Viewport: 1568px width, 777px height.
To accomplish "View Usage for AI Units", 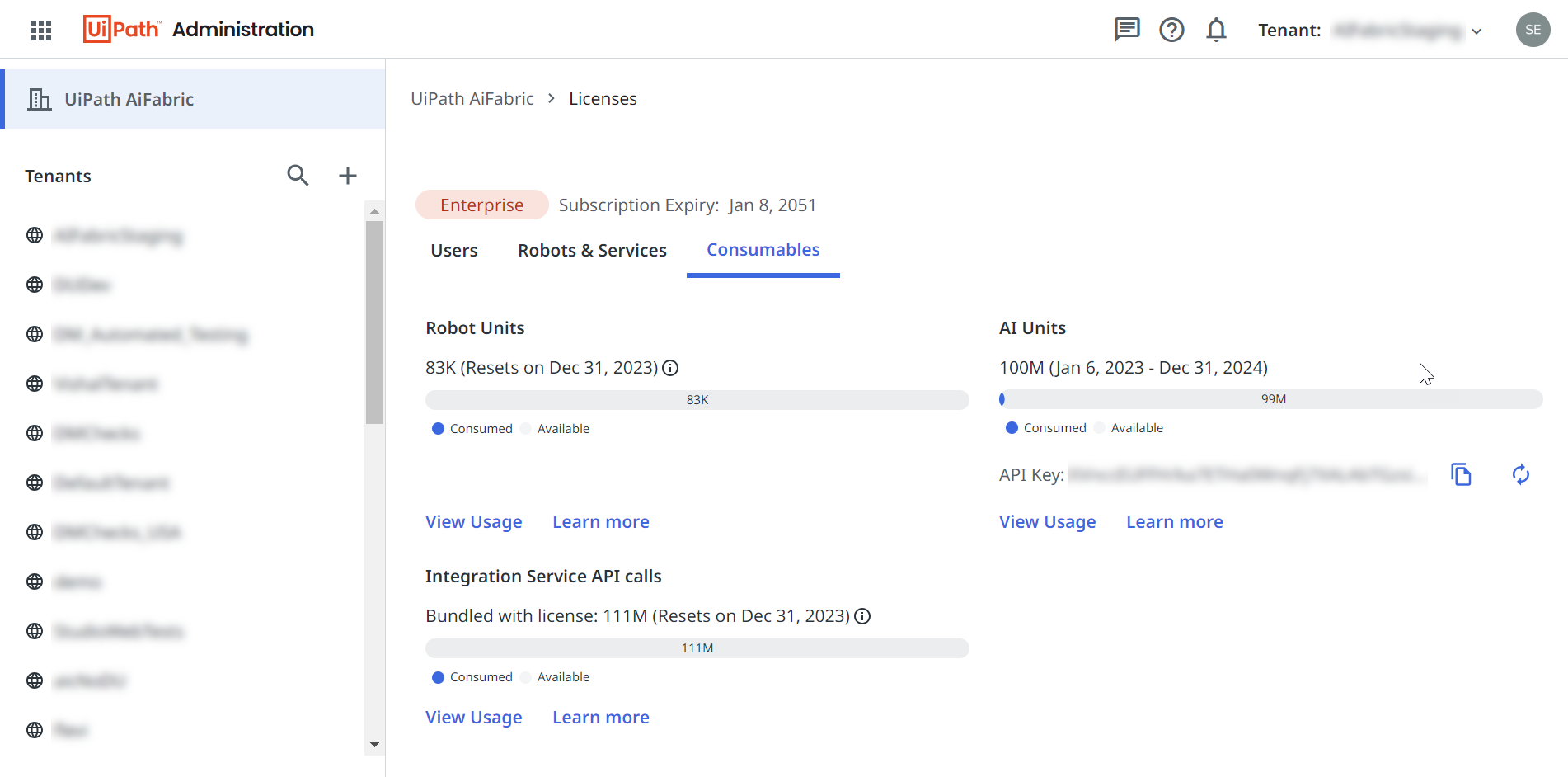I will tap(1048, 522).
